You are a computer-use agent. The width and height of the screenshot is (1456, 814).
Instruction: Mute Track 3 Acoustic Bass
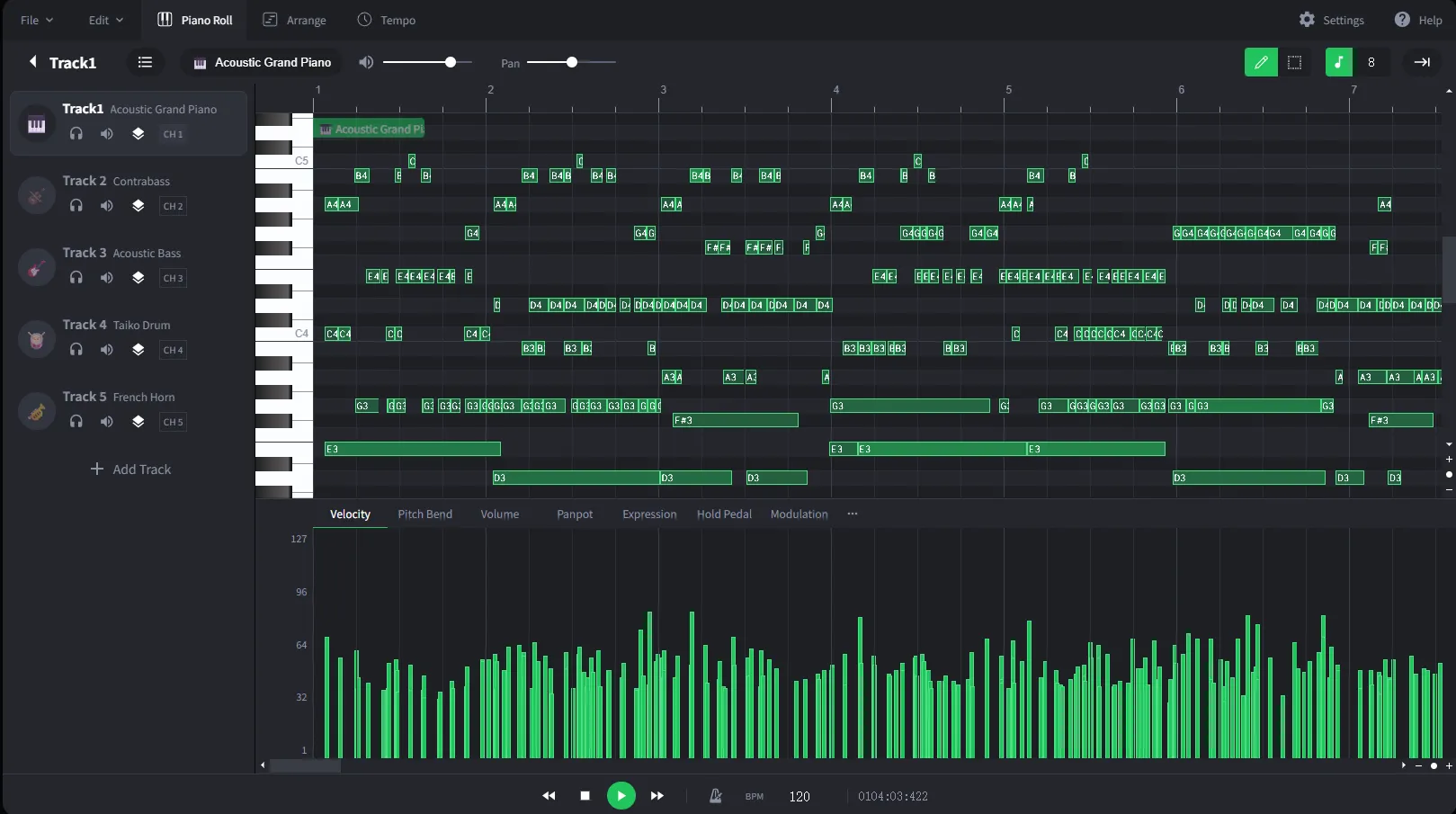pyautogui.click(x=107, y=278)
